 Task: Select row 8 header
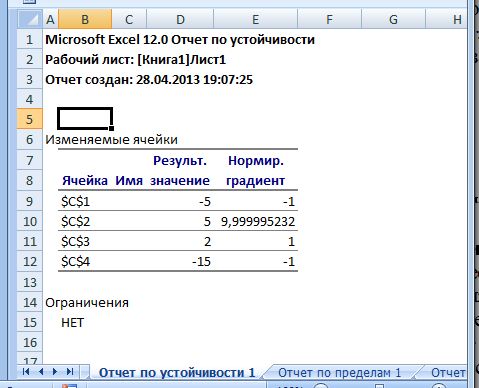[30, 180]
